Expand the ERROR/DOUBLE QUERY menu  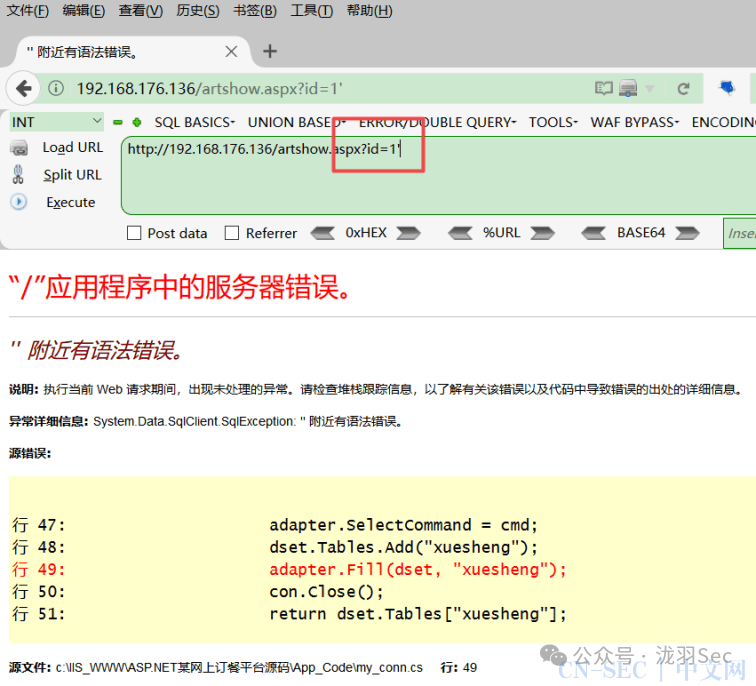coord(437,122)
